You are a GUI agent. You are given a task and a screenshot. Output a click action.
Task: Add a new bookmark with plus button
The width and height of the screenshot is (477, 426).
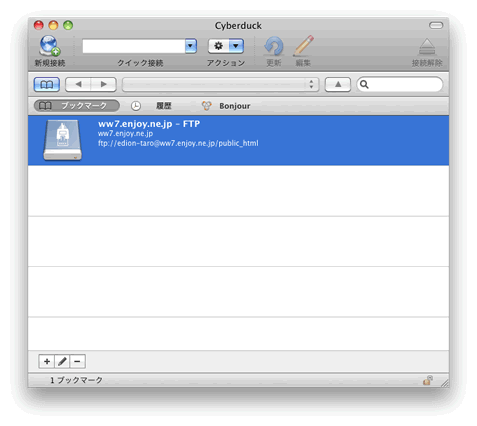pos(46,361)
